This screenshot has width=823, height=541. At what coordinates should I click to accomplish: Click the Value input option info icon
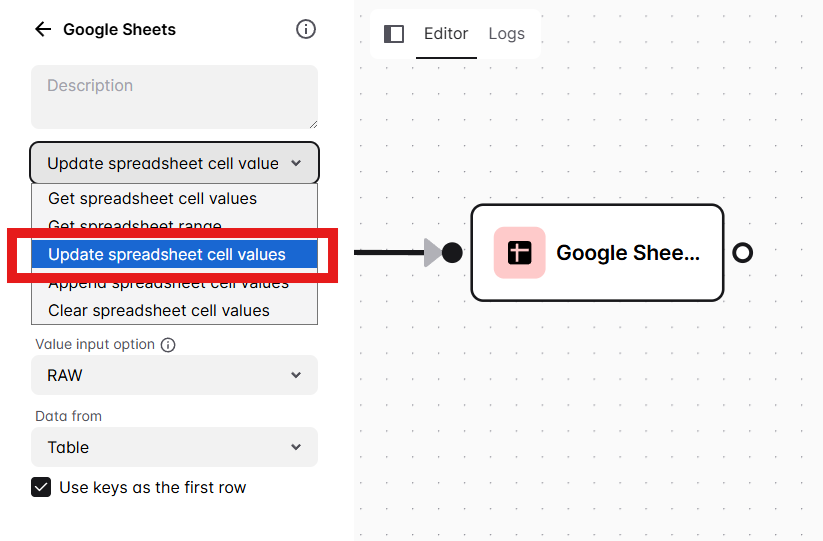pyautogui.click(x=168, y=345)
